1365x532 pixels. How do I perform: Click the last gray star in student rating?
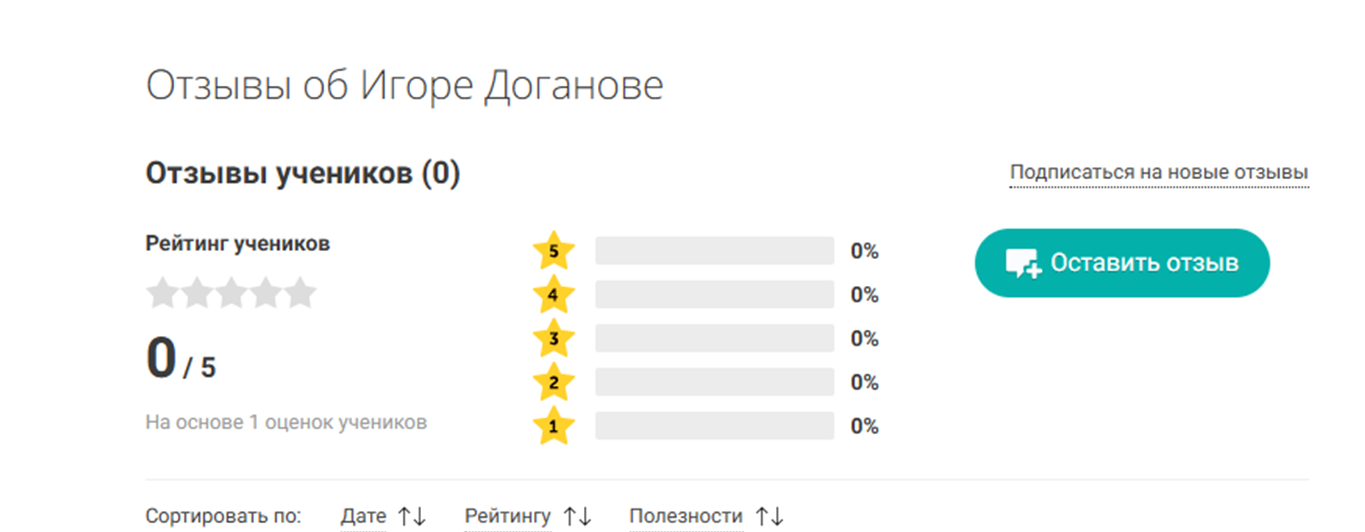(x=300, y=294)
